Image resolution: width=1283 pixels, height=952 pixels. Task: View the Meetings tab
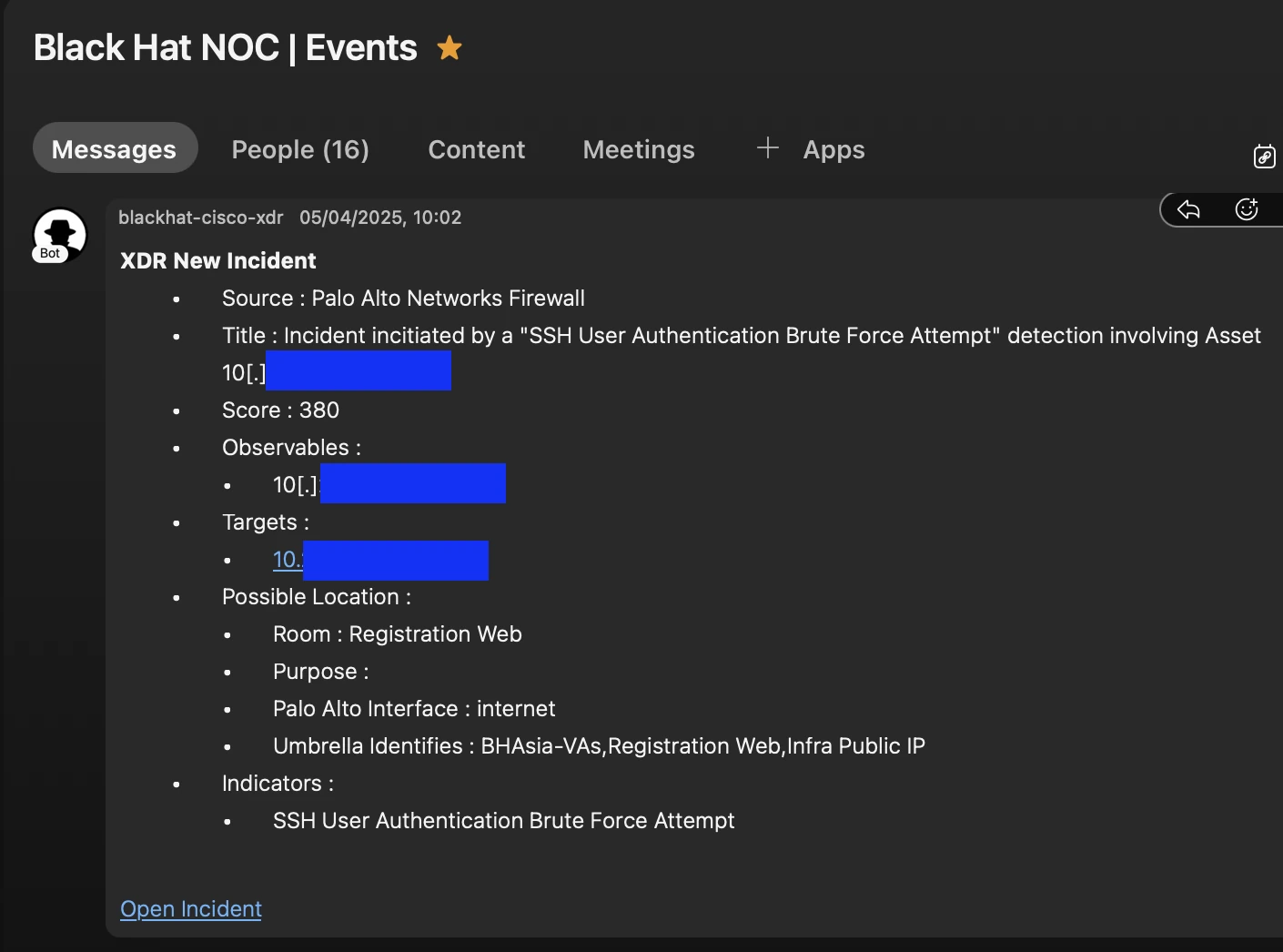[638, 148]
